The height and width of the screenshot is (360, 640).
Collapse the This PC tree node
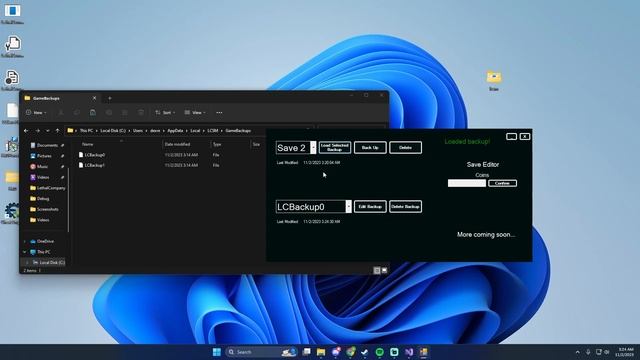[x=25, y=252]
